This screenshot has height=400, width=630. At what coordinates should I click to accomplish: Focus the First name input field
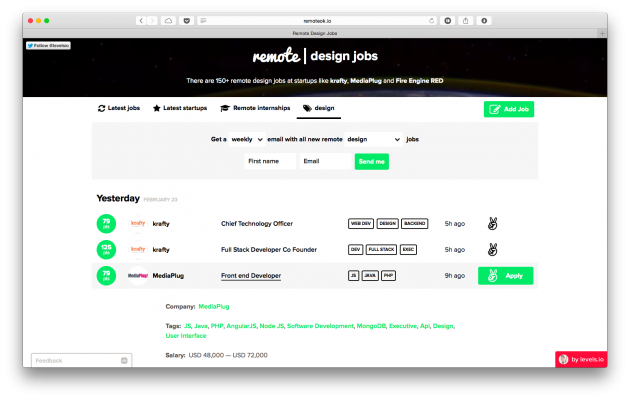(269, 161)
